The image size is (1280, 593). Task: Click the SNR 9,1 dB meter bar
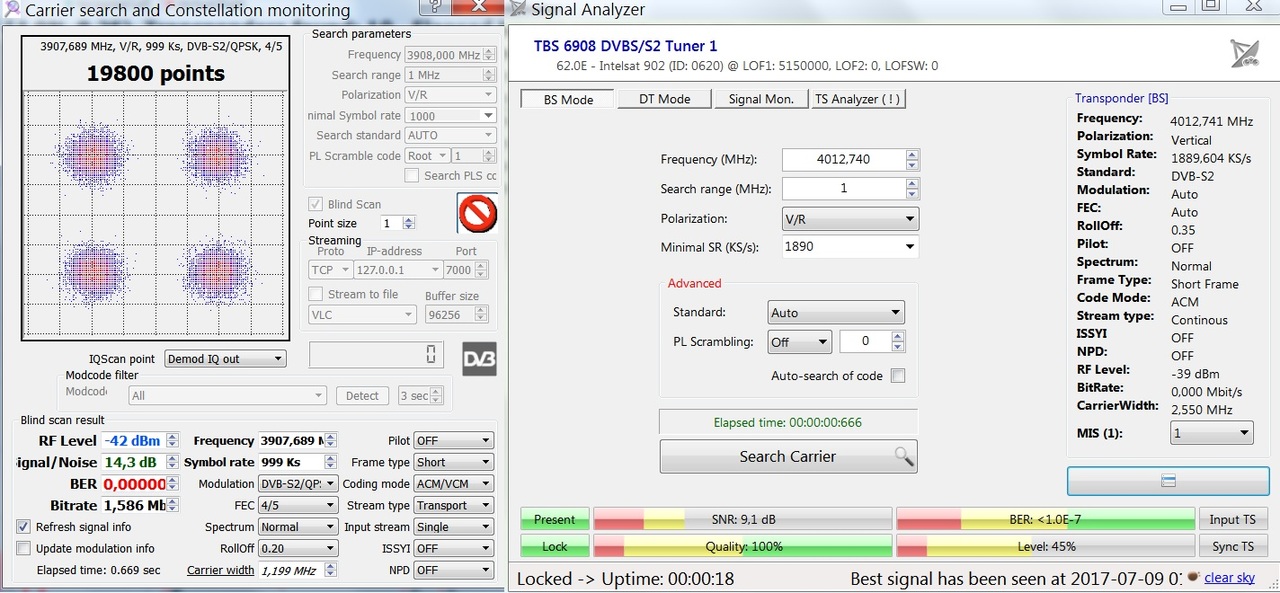(742, 519)
